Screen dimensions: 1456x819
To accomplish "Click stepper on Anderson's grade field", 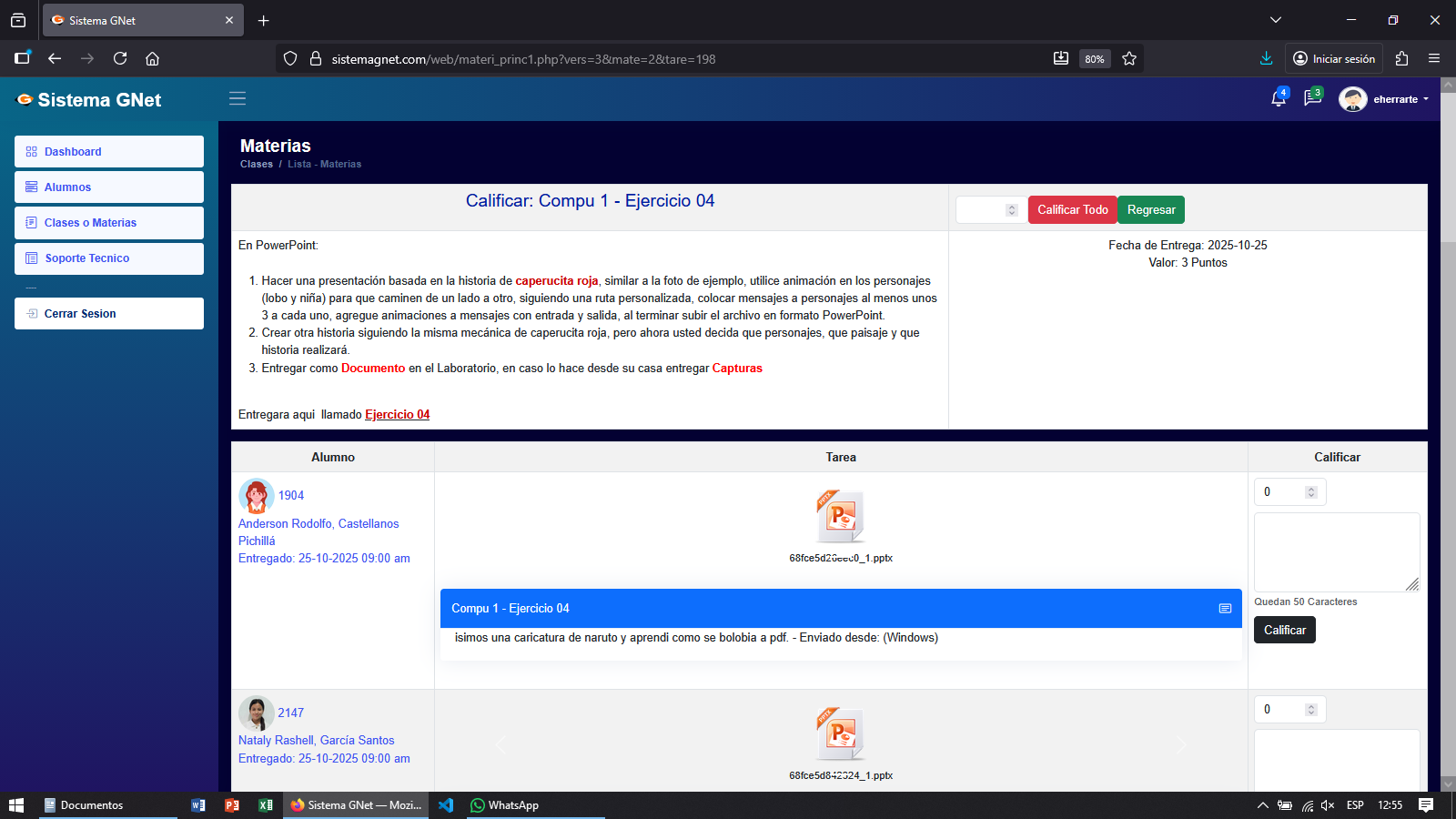I will (x=1311, y=492).
